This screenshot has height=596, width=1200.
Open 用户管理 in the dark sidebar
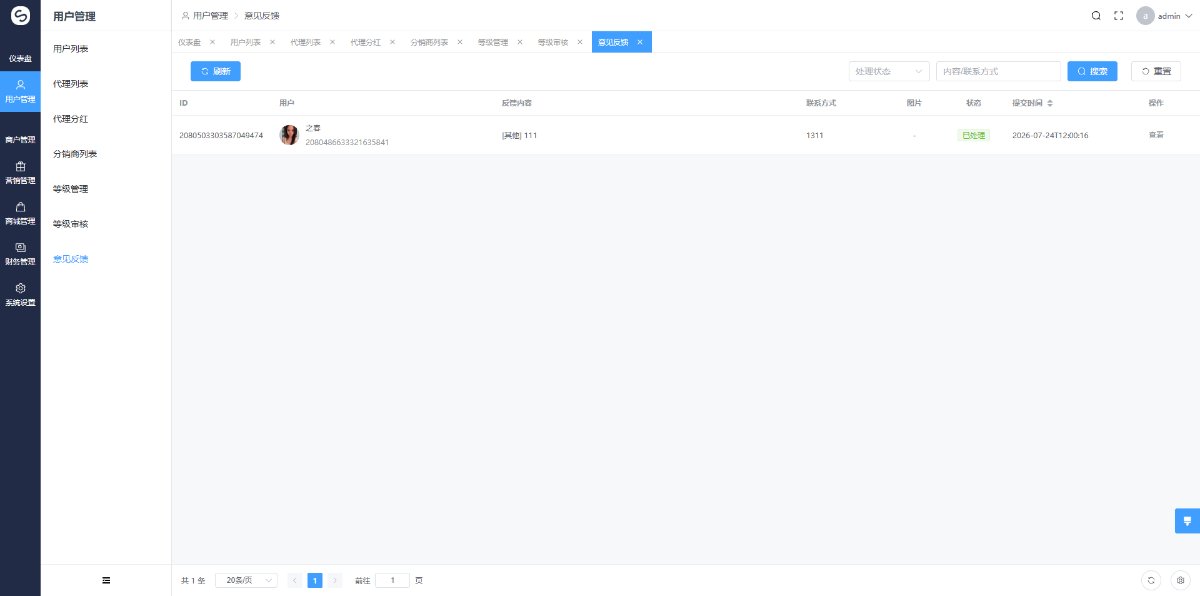coord(20,91)
